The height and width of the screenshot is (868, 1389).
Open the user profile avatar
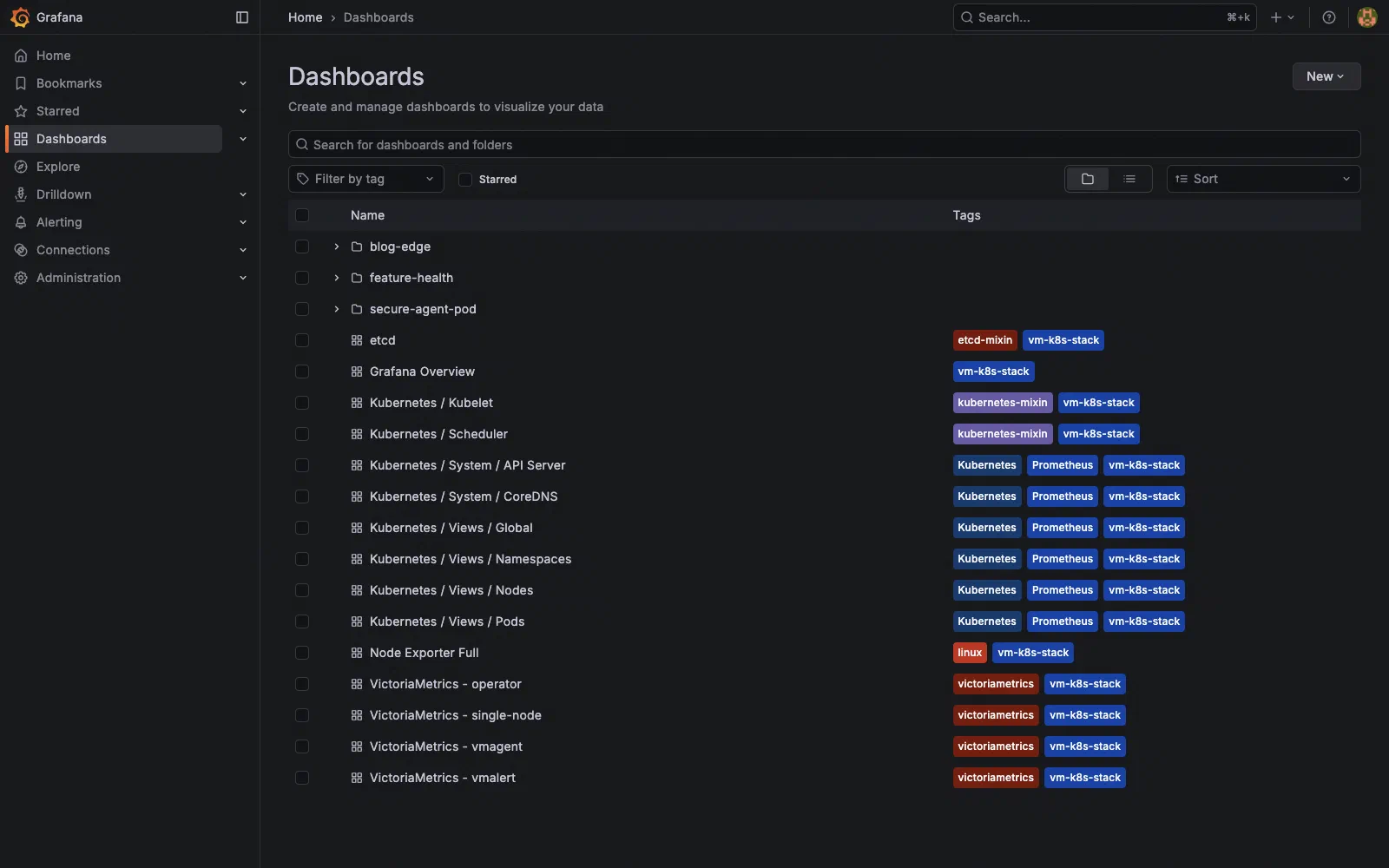tap(1366, 17)
